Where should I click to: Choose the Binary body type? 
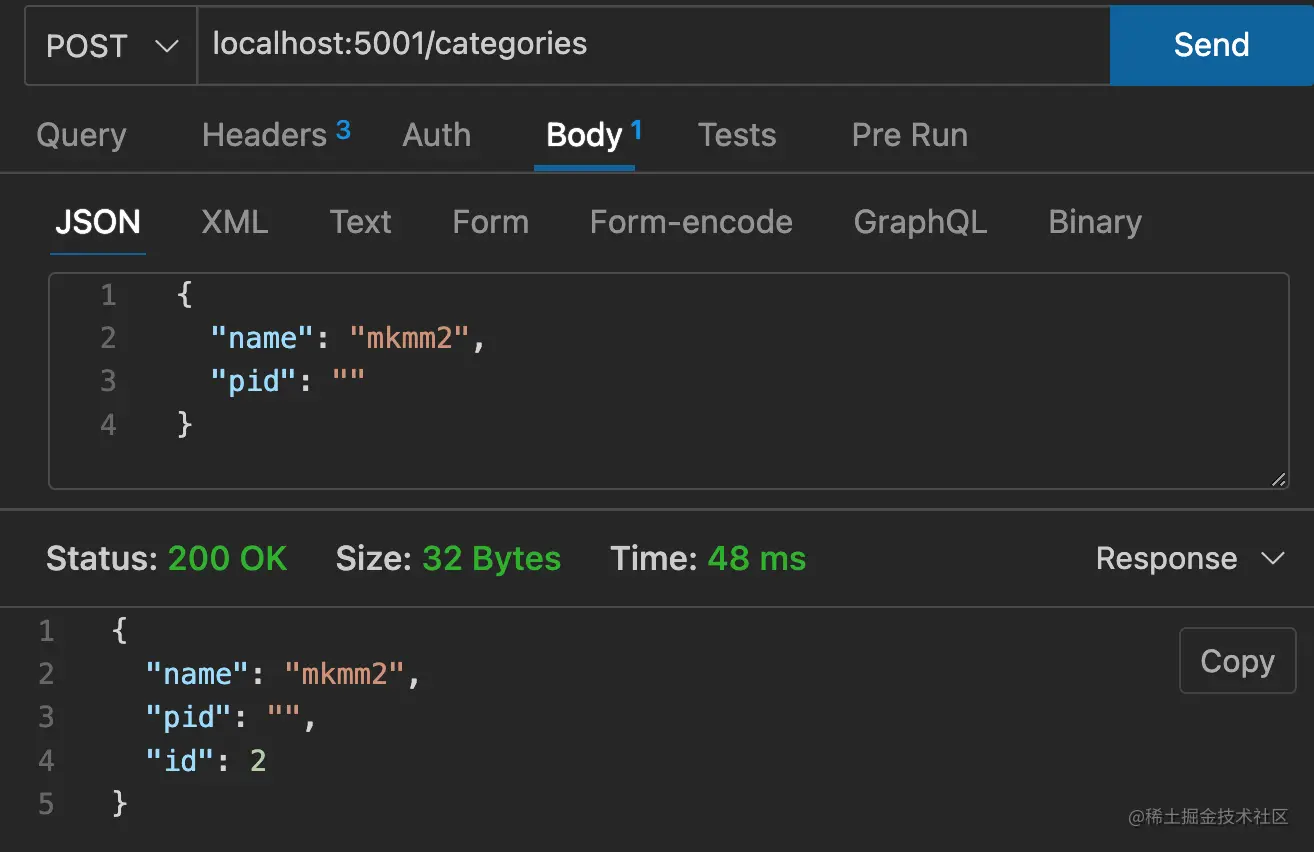click(1094, 222)
